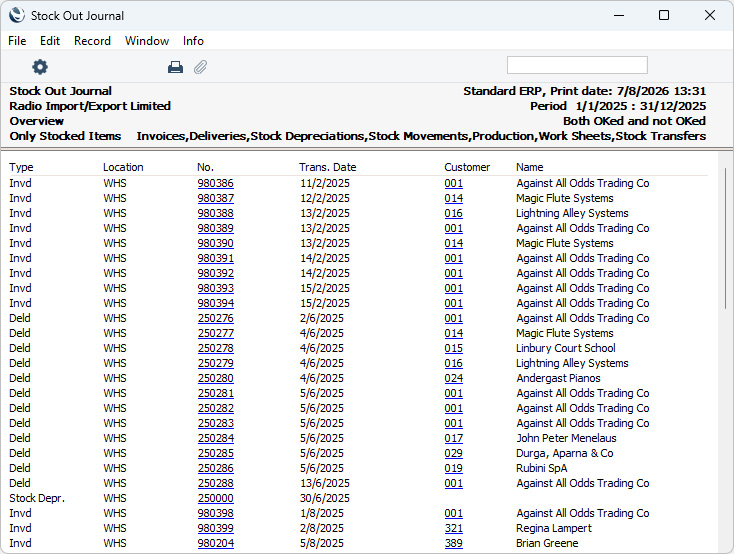Screen dimensions: 734x554
Task: Open invoice number 980399
Action: [x=215, y=528]
